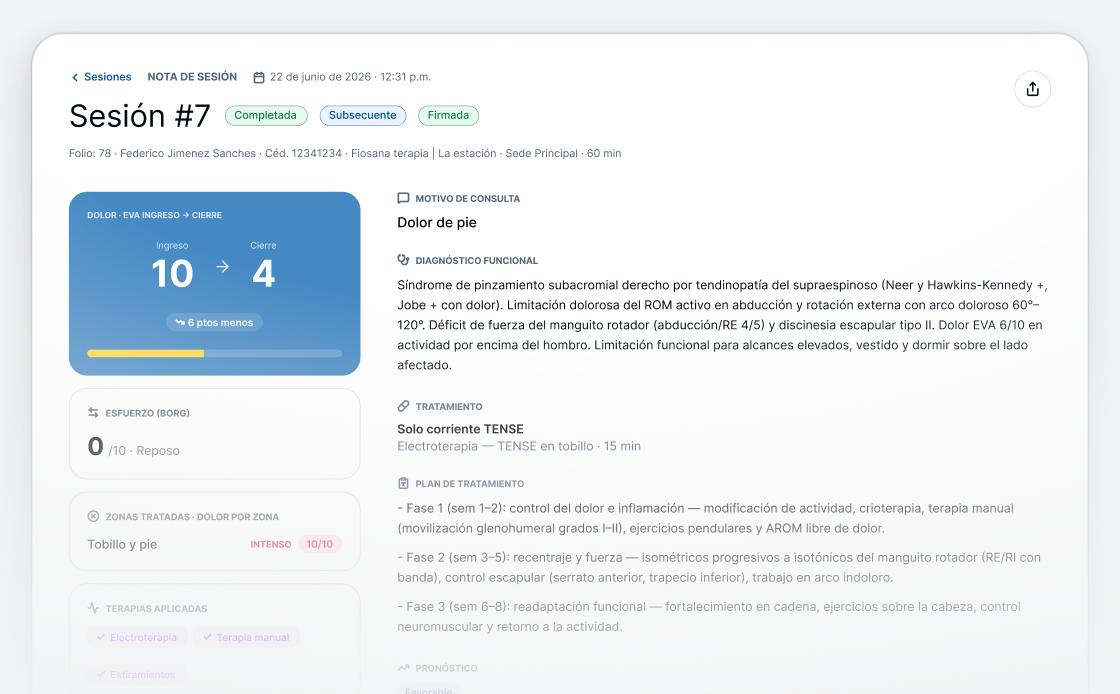Click the Plan de tratamiento clipboard icon
Viewport: 1120px width, 694px height.
tap(404, 483)
